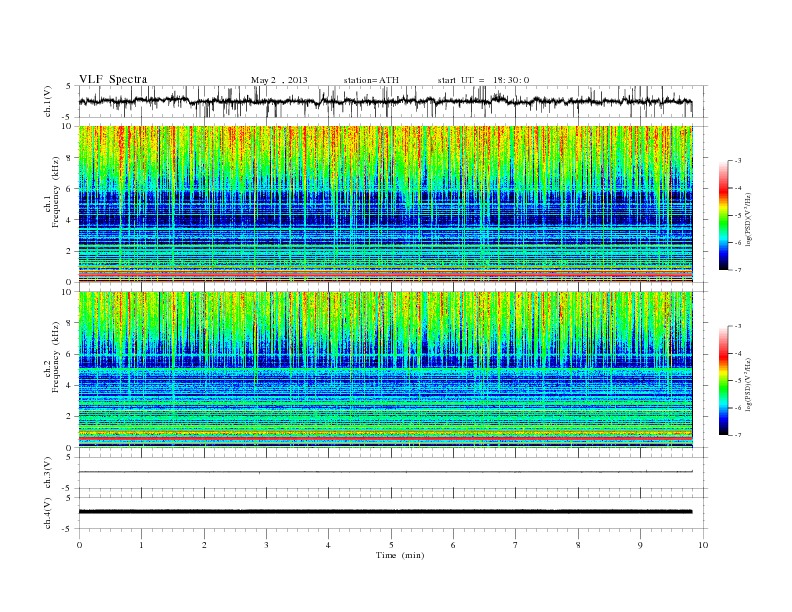Viewport: 792px width, 612px height.
Task: Click the 8 kHz tick of ch.2 spectrogram
Action: tap(69, 323)
